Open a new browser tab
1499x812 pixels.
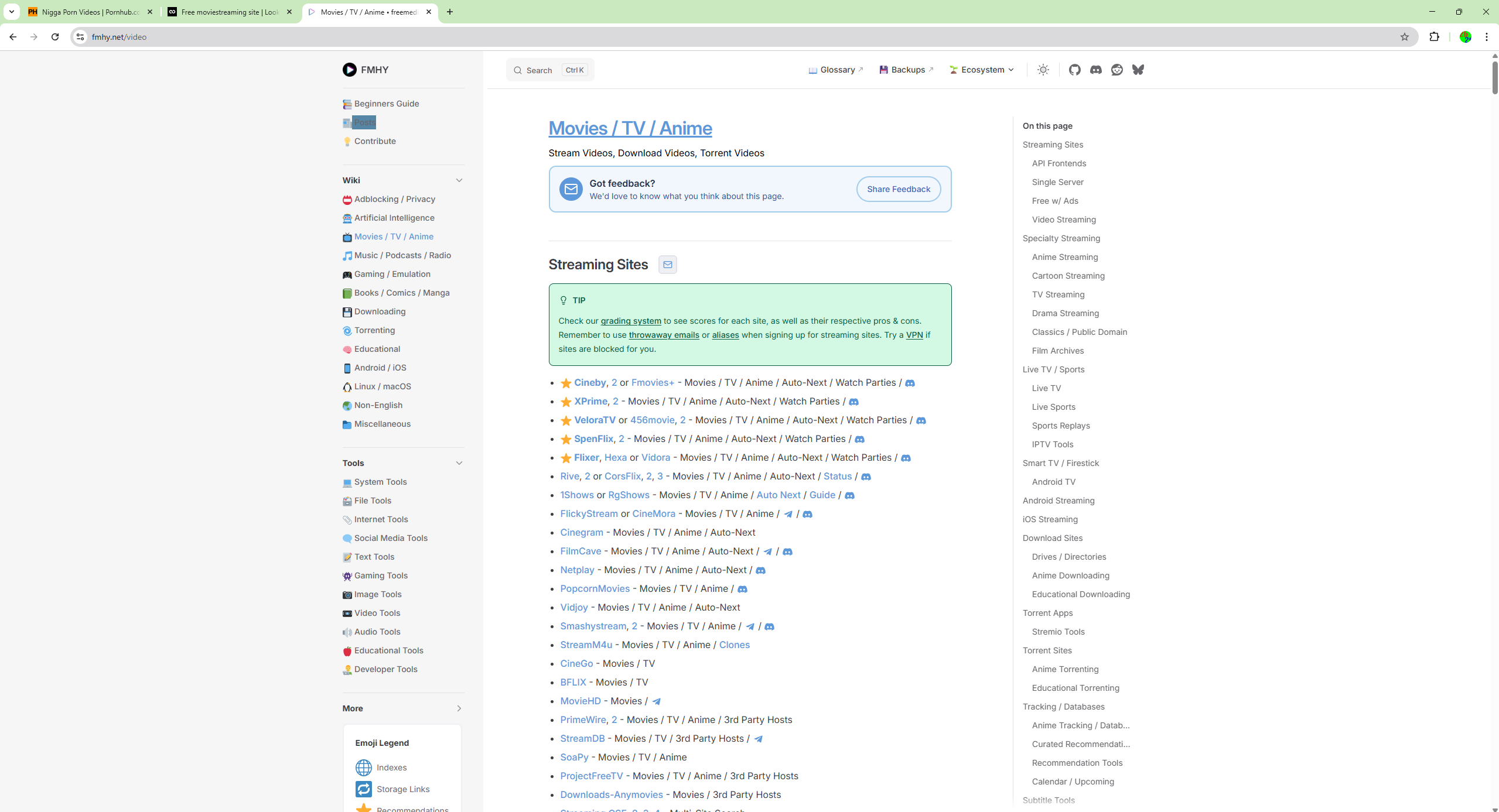tap(450, 12)
